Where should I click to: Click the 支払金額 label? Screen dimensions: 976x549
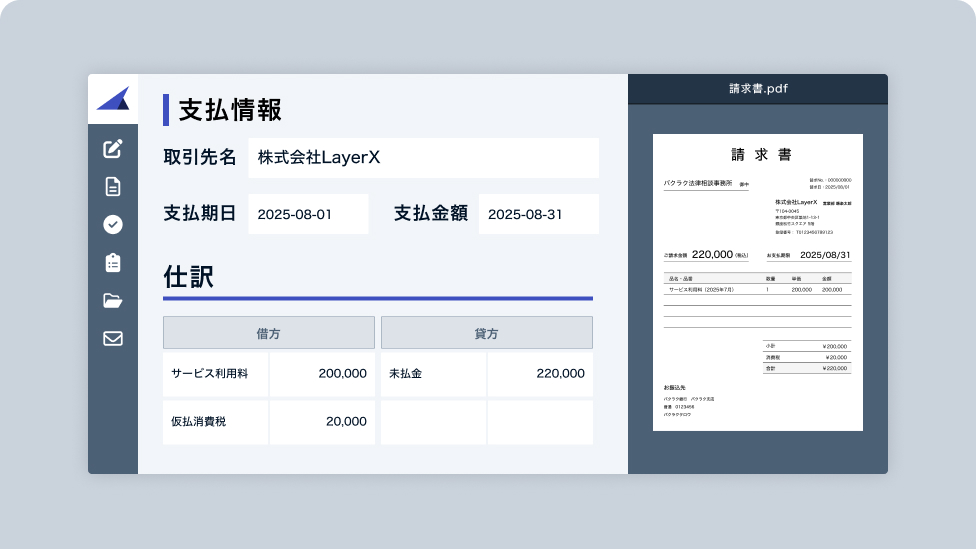pyautogui.click(x=431, y=214)
